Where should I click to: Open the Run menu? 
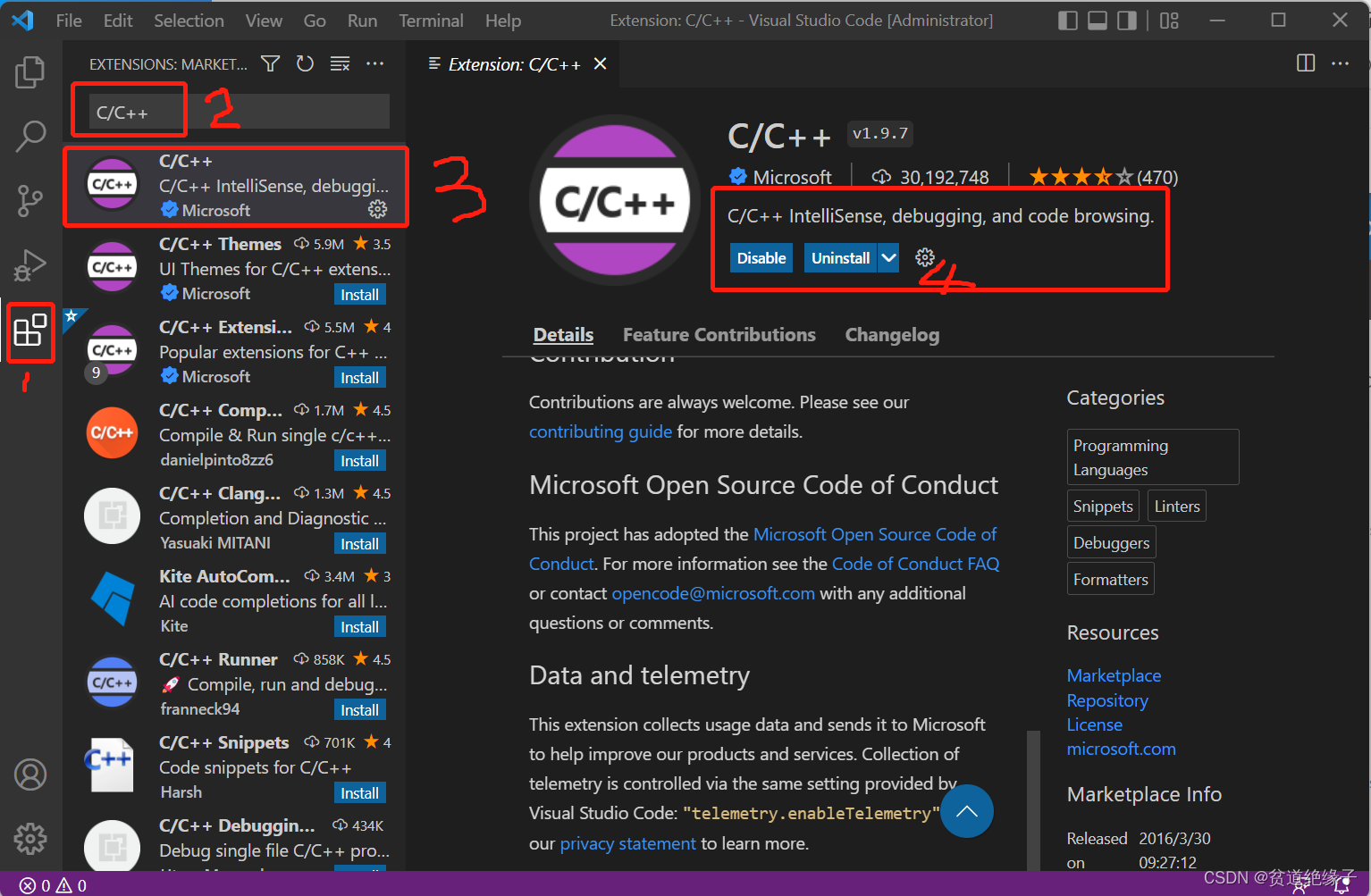click(362, 21)
